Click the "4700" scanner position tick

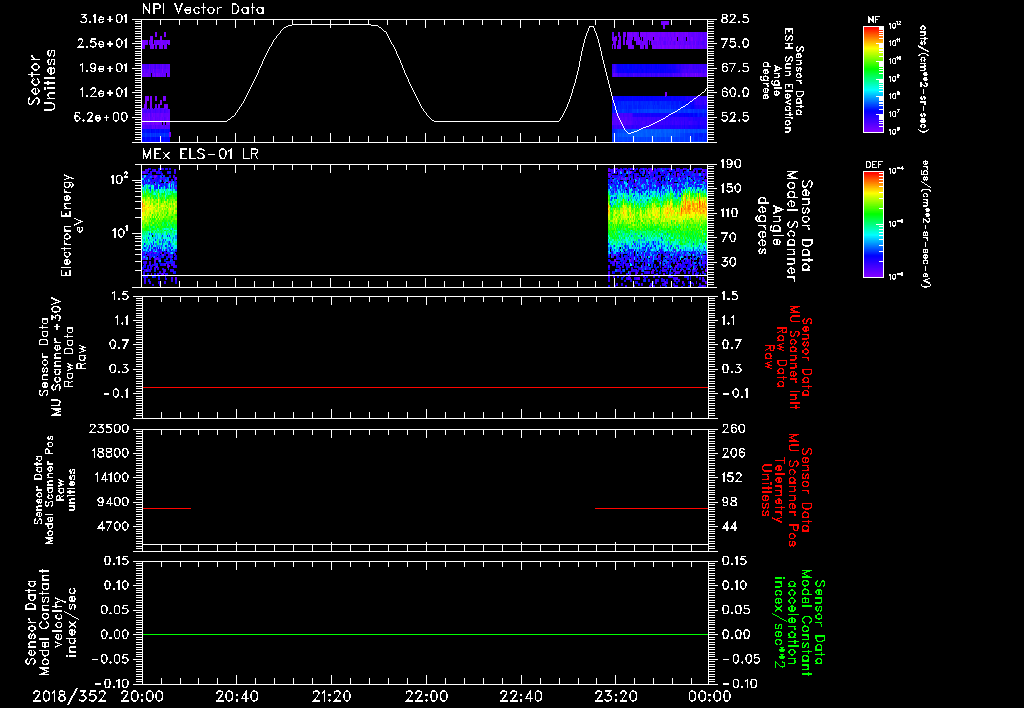tap(114, 526)
